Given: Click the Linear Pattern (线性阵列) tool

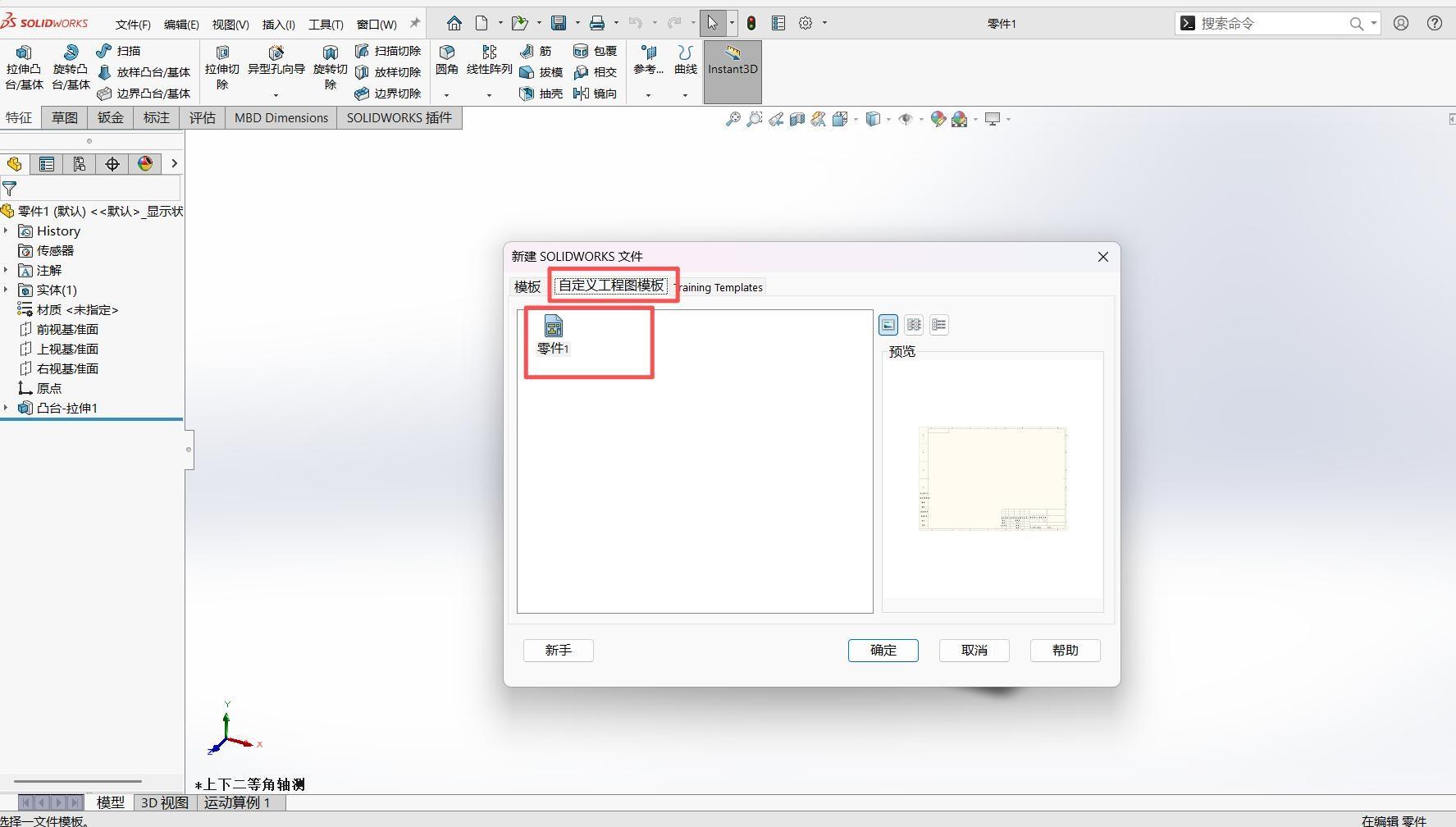Looking at the screenshot, I should click(x=490, y=62).
